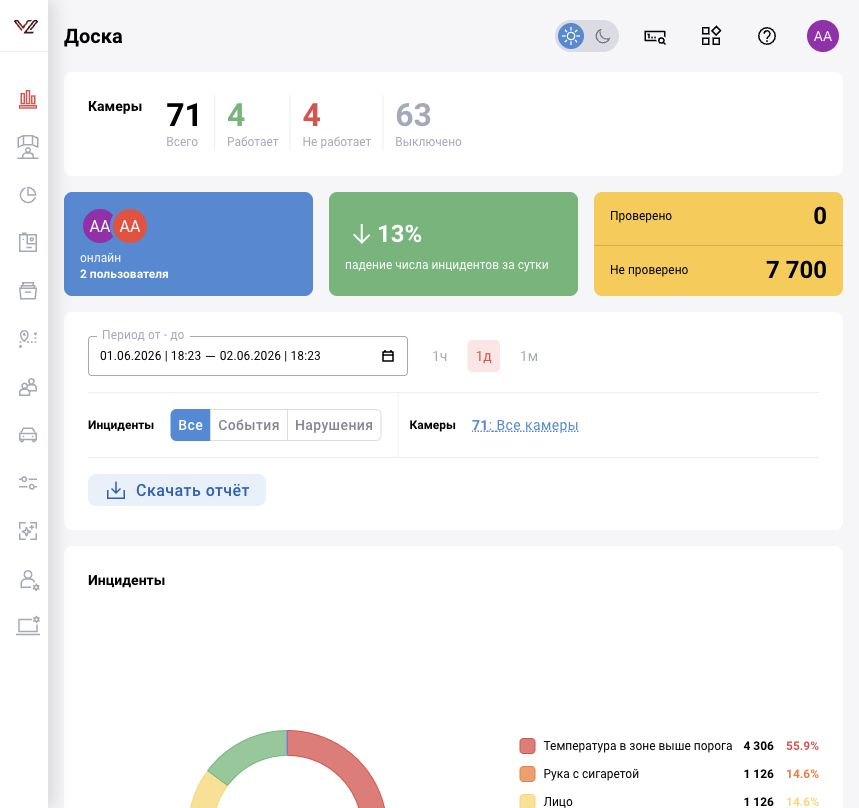Click the 4 Не работает cameras count
The width and height of the screenshot is (859, 808).
(x=336, y=124)
